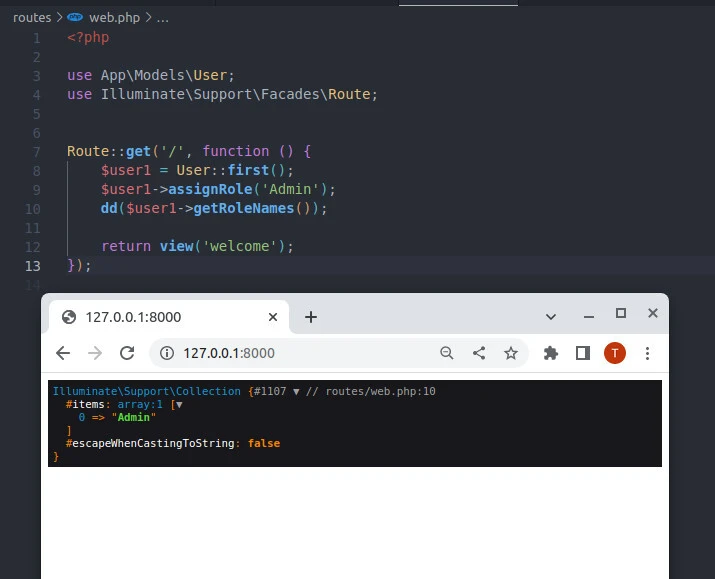Close the browser window
The image size is (715, 579).
[653, 313]
